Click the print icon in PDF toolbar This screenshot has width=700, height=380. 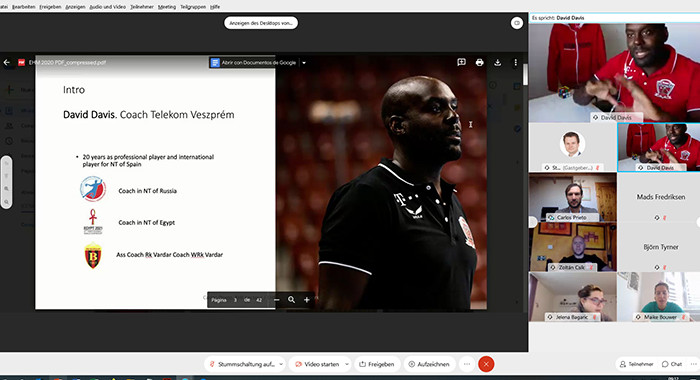(x=479, y=63)
